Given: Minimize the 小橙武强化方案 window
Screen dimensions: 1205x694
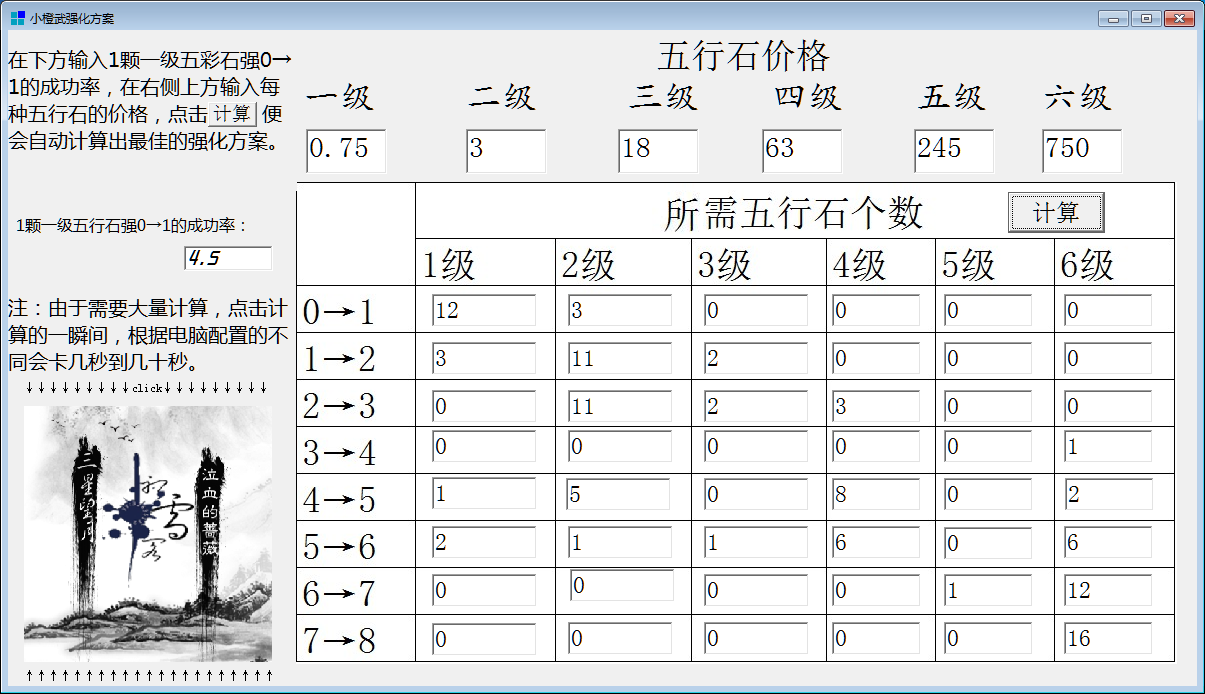Looking at the screenshot, I should coord(1113,17).
